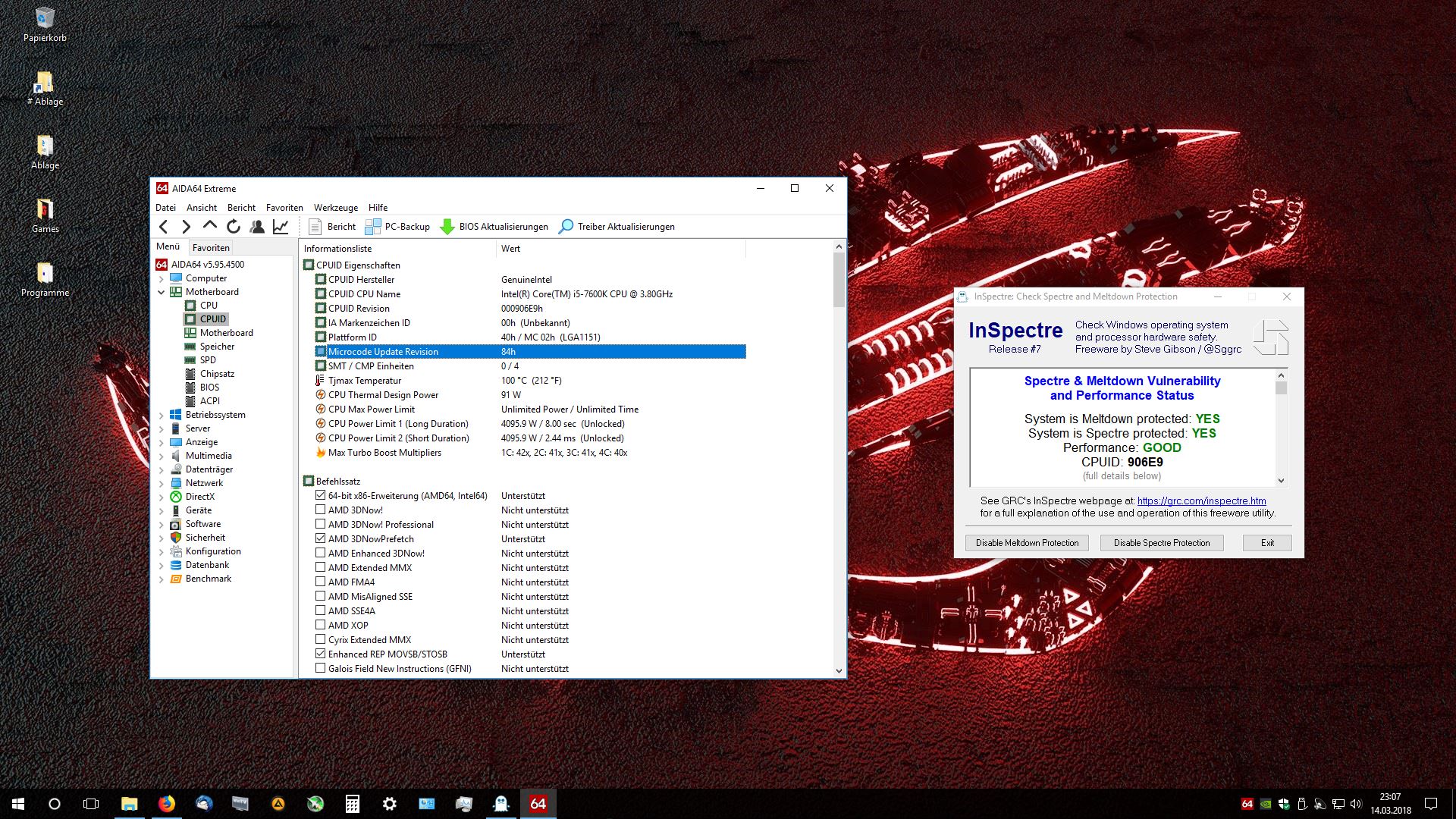This screenshot has height=819, width=1456.
Task: Switch to the Favoriten tab
Action: click(x=211, y=247)
